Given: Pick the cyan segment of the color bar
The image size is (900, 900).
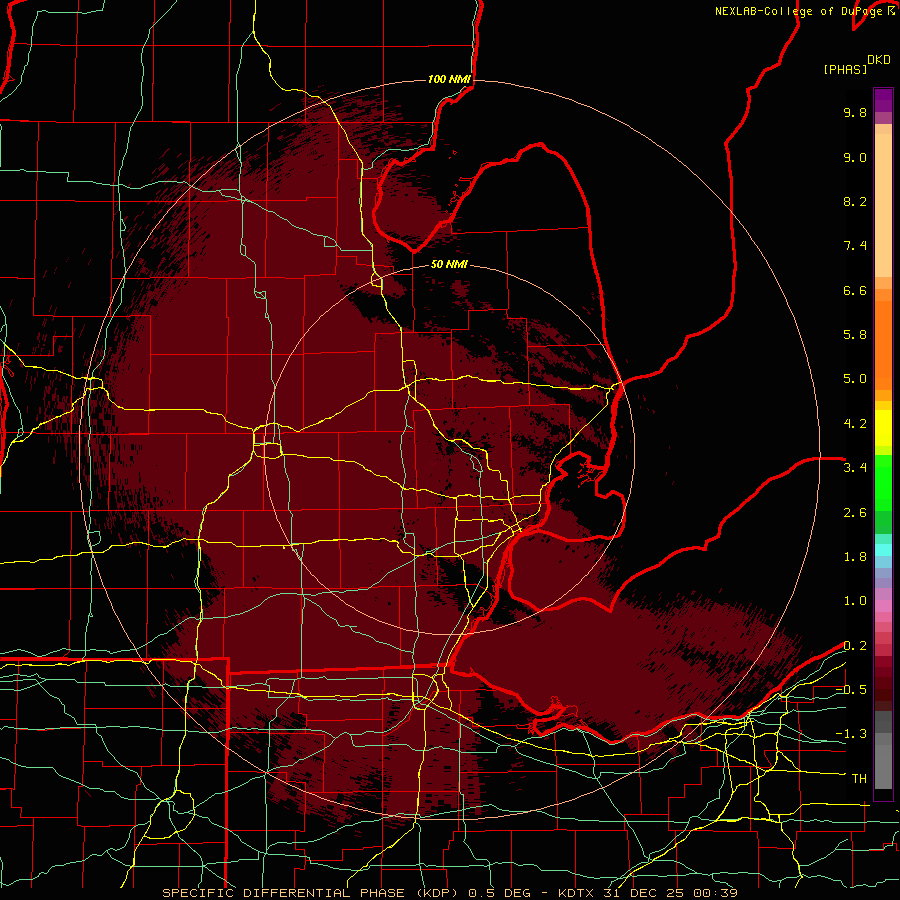Looking at the screenshot, I should tap(883, 550).
